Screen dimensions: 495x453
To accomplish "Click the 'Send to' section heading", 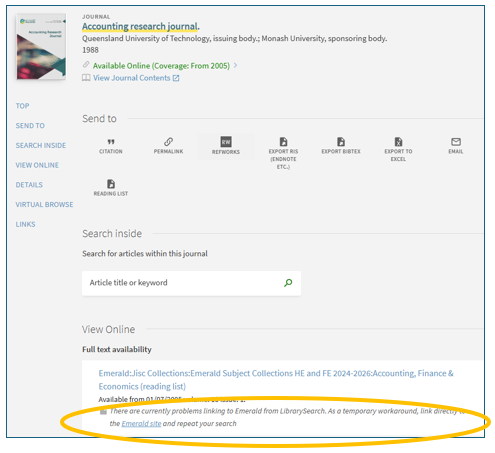I will coord(99,119).
